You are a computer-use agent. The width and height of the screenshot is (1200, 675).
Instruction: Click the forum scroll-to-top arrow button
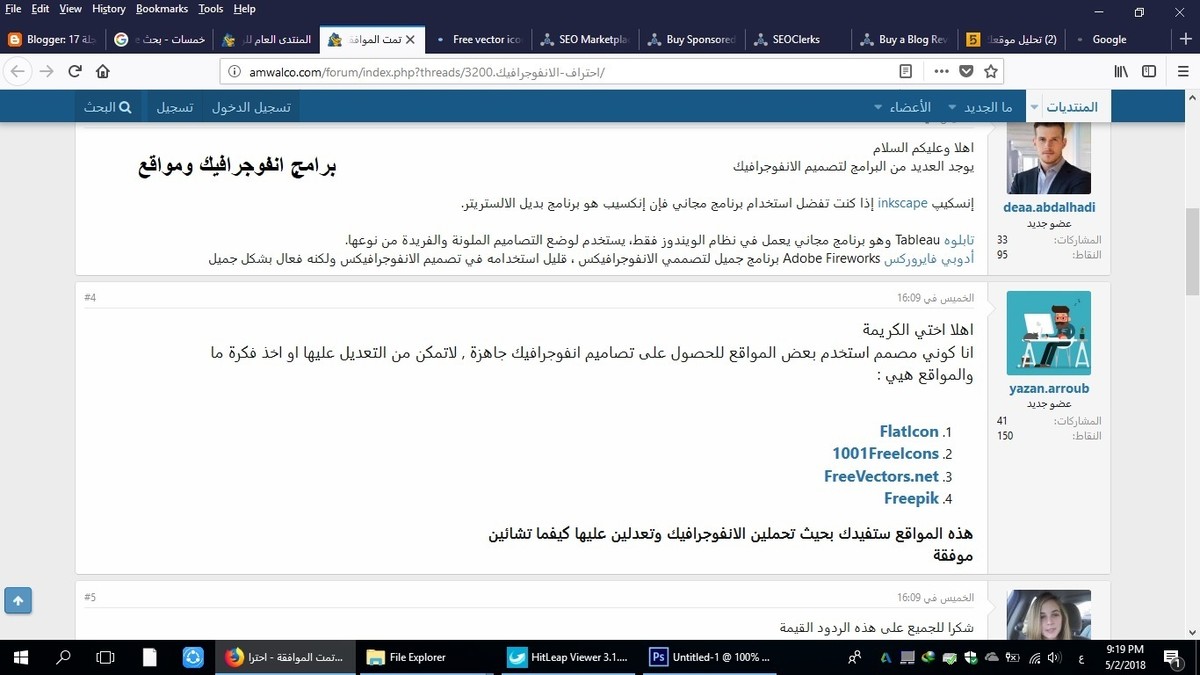point(18,600)
